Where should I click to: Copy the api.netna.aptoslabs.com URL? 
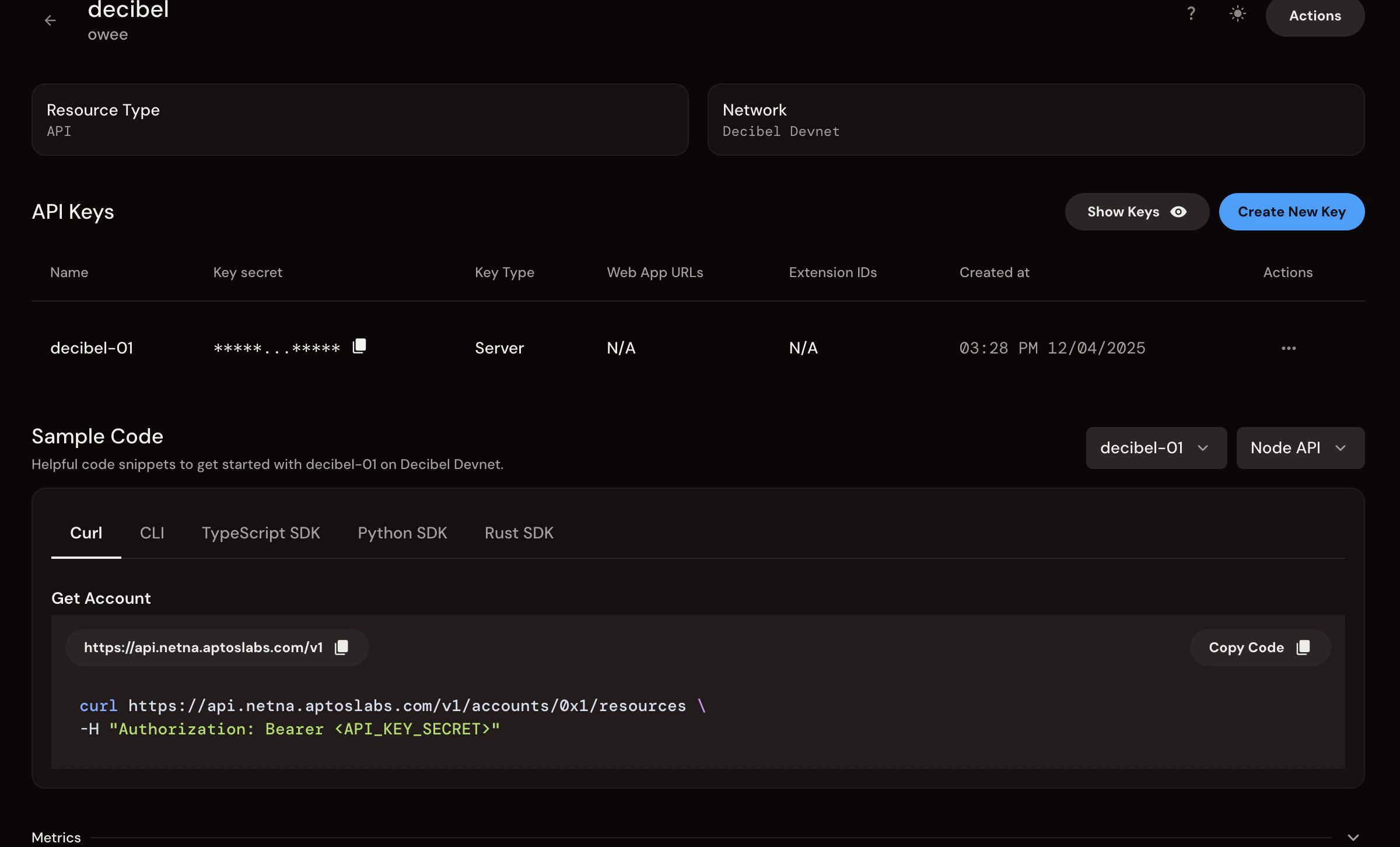[342, 647]
